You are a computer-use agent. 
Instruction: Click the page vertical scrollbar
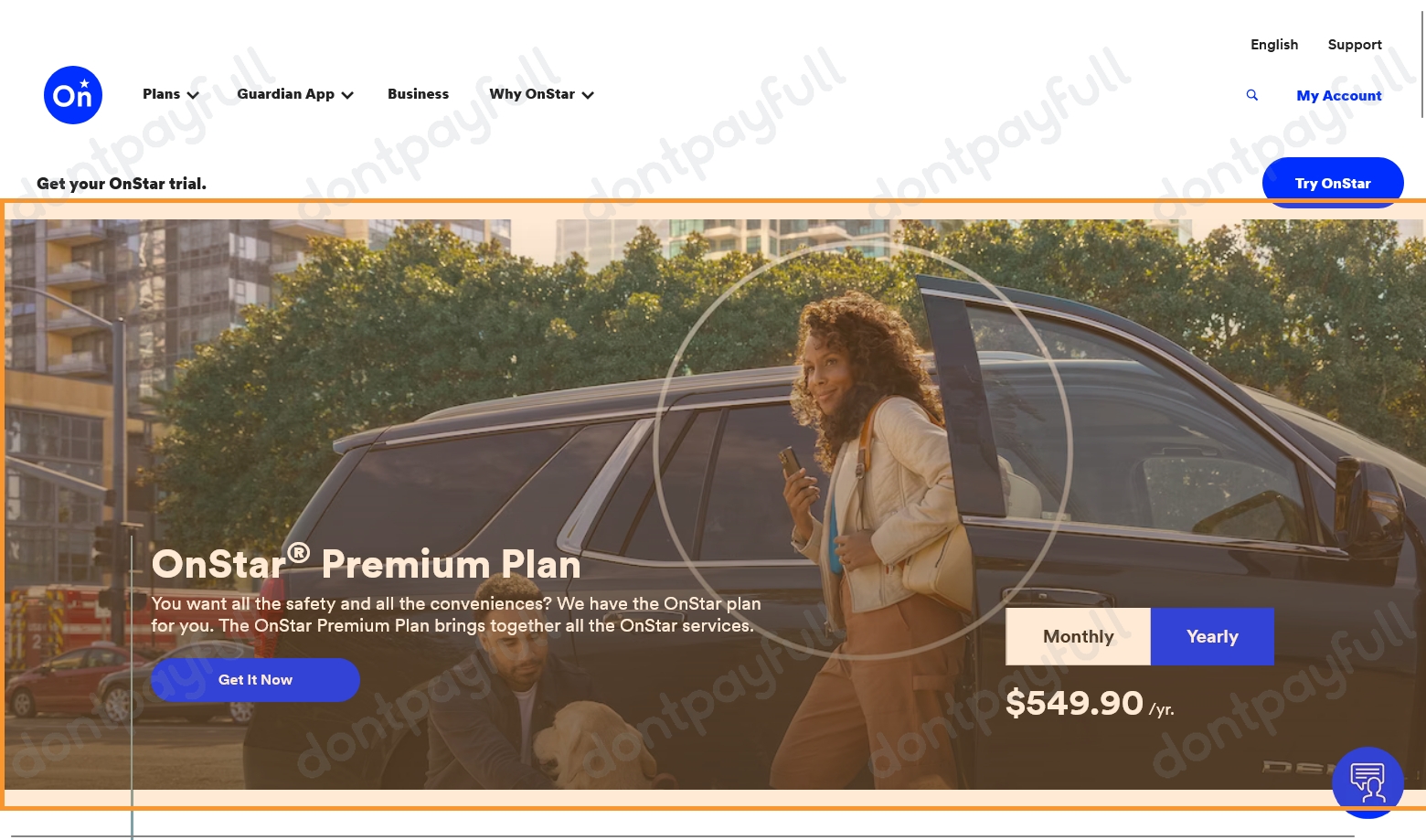(1422, 59)
